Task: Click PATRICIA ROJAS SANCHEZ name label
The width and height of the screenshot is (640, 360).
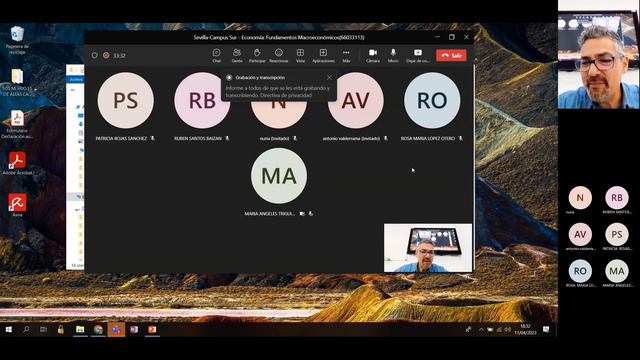Action: 121,138
